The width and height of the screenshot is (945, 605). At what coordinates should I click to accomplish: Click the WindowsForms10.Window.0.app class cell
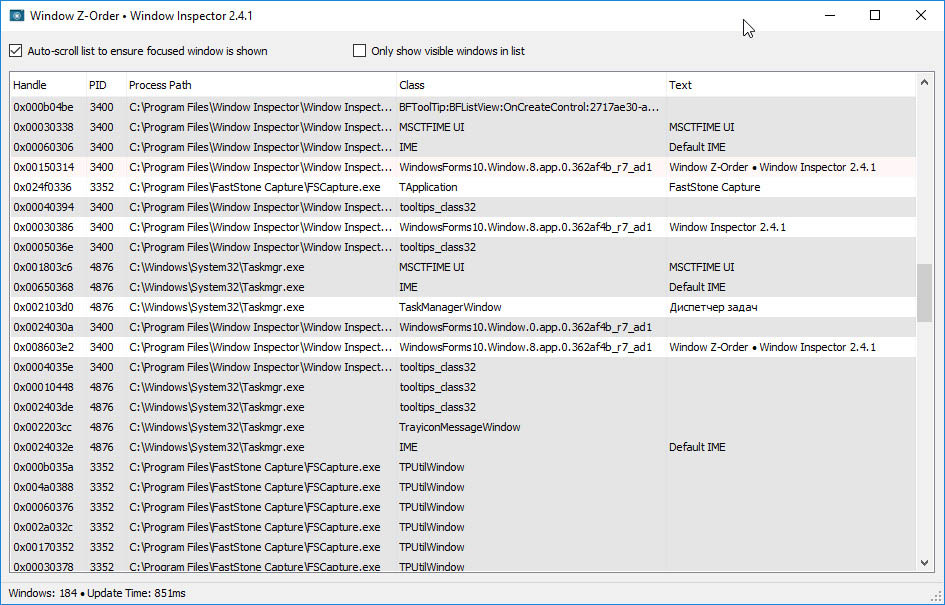pos(525,327)
